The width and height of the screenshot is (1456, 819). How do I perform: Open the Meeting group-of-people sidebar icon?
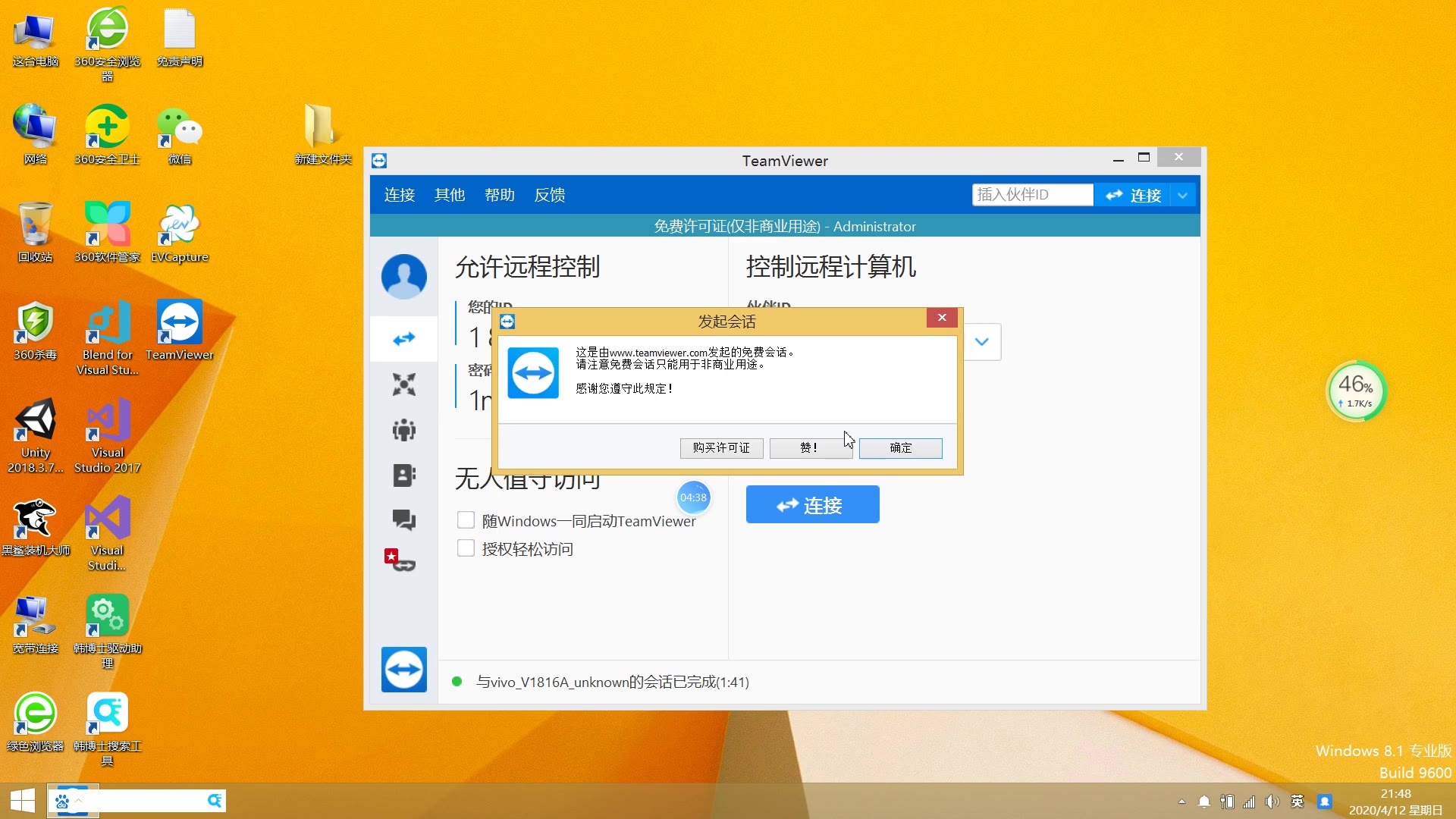tap(403, 430)
